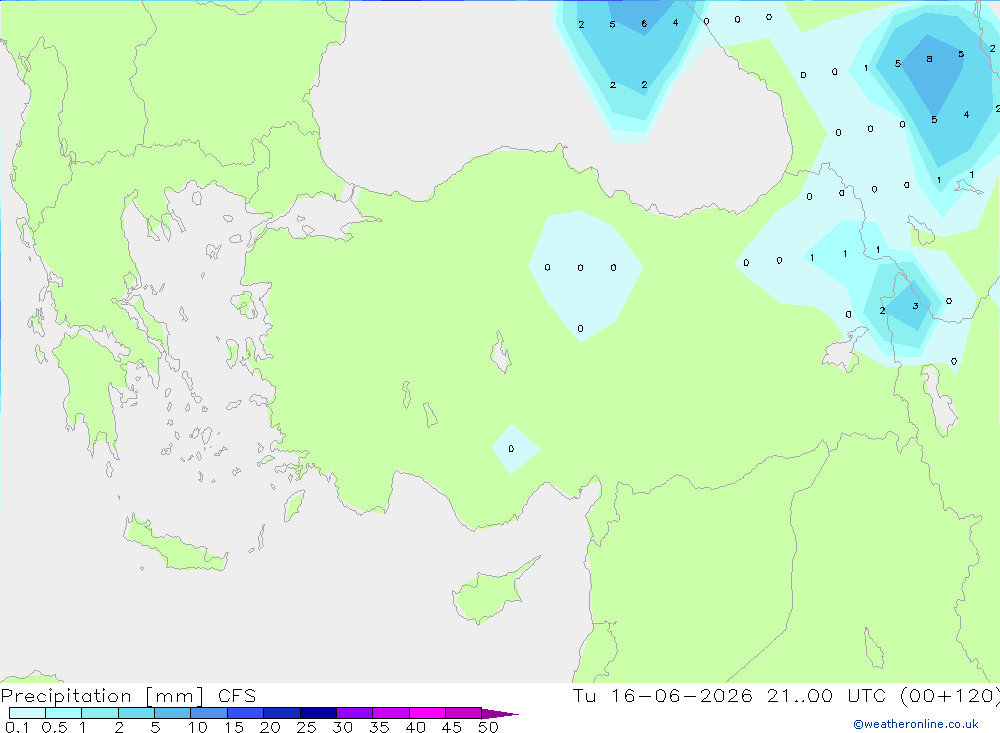
Task: Select the 10–15 mm blue legend box
Action: click(x=209, y=713)
